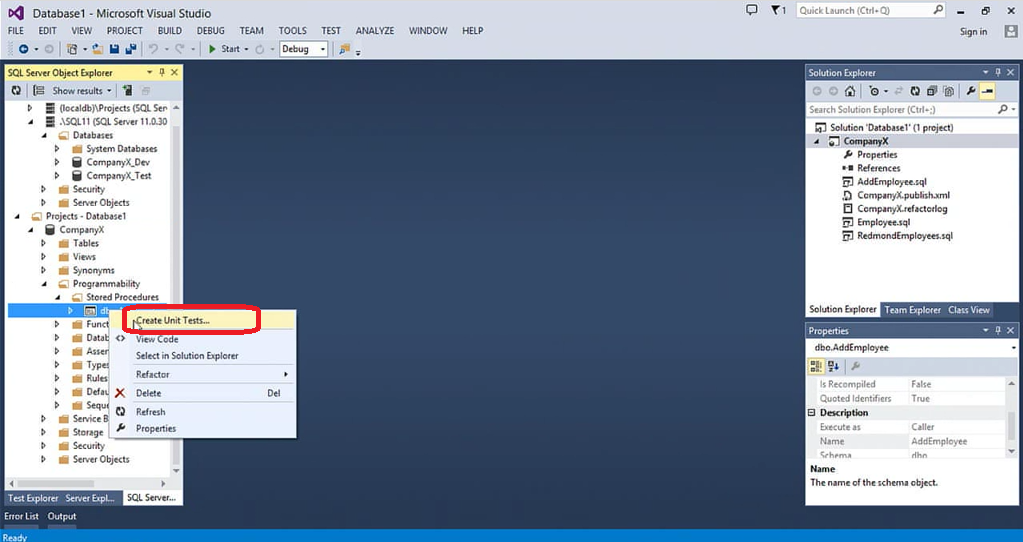Click Pending Changes Filter clock icon
1023x542 pixels.
pos(874,91)
